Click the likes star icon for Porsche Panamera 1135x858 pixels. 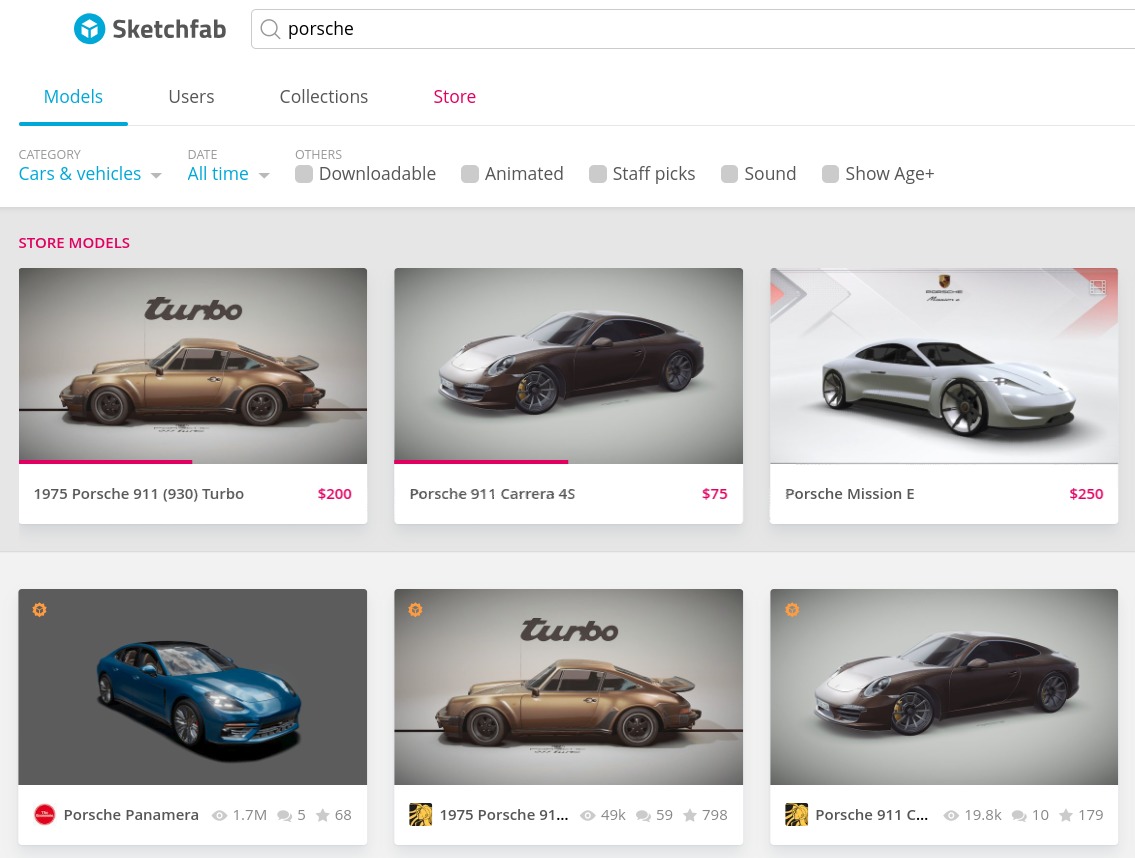[323, 815]
